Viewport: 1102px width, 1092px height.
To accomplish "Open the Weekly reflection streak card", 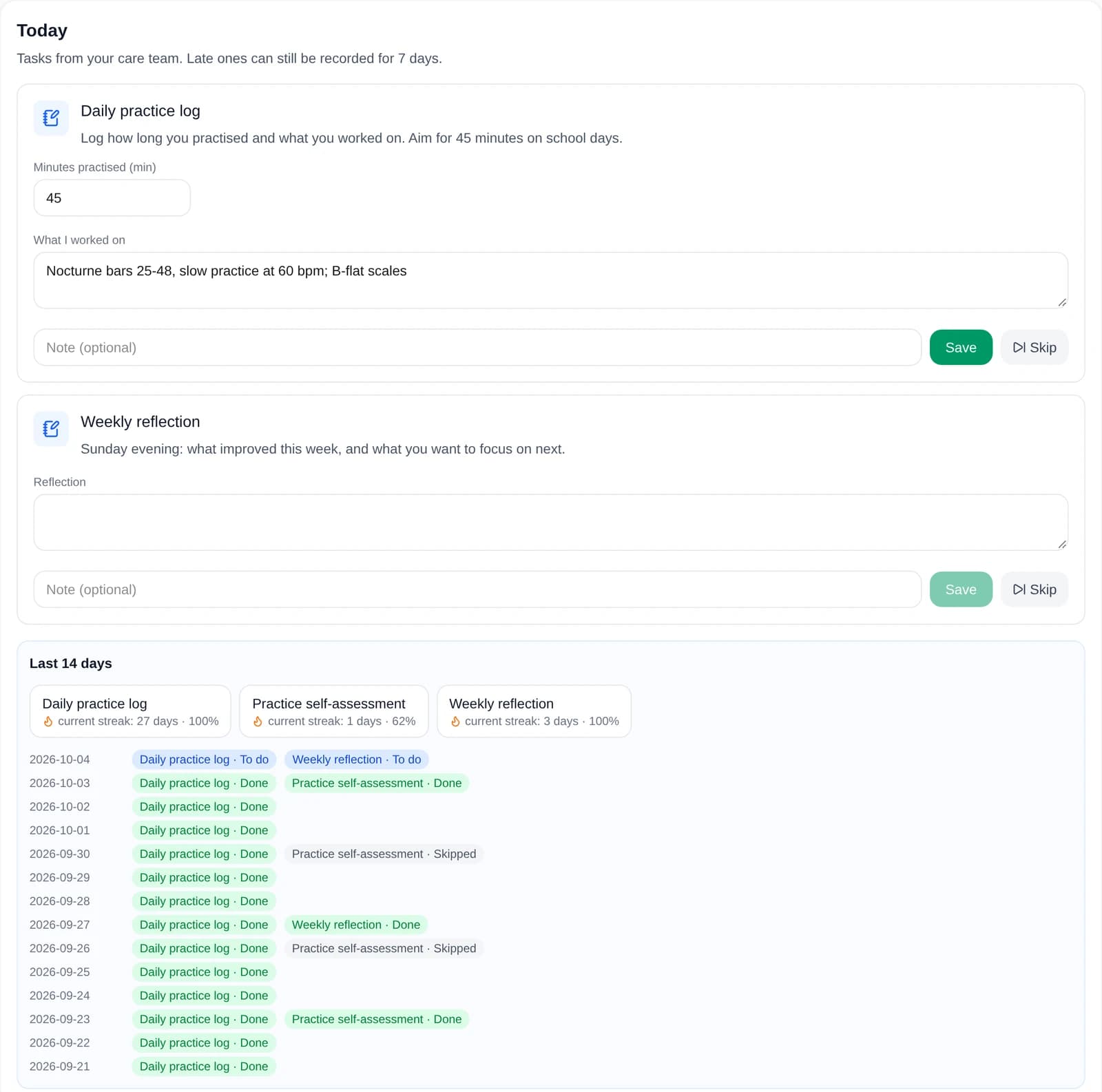I will pos(534,711).
